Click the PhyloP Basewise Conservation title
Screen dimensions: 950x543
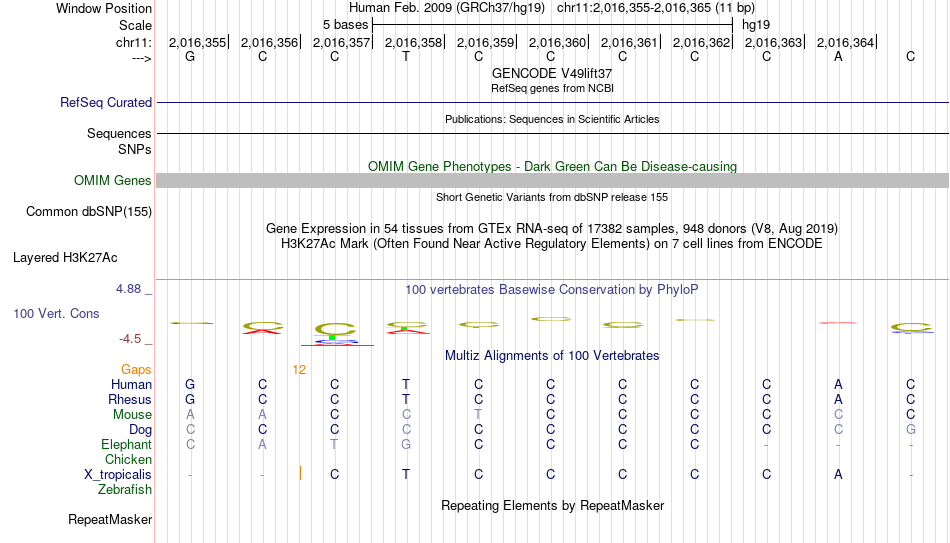coord(552,290)
